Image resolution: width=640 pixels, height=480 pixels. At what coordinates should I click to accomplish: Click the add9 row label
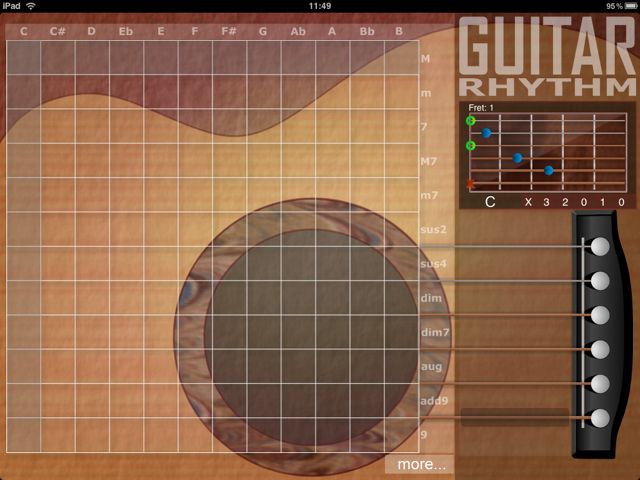click(x=434, y=401)
